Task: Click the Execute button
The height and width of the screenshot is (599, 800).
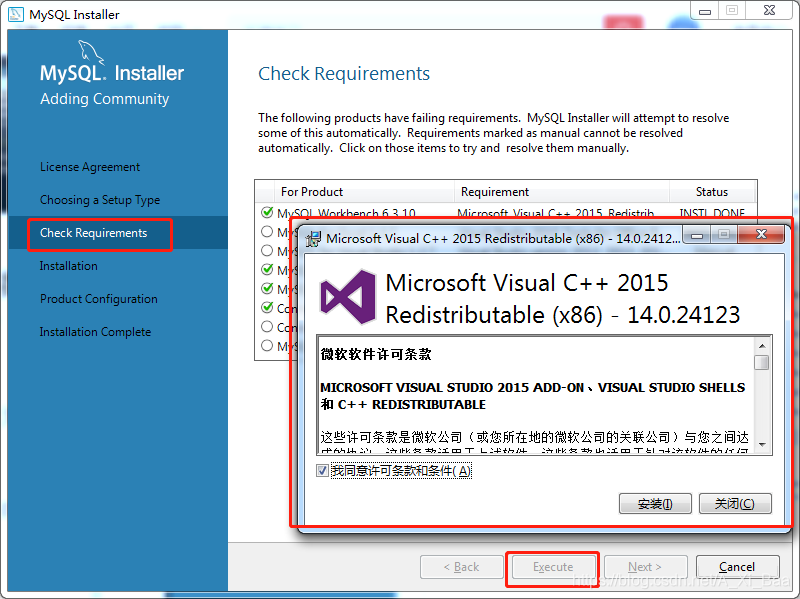Action: (553, 567)
